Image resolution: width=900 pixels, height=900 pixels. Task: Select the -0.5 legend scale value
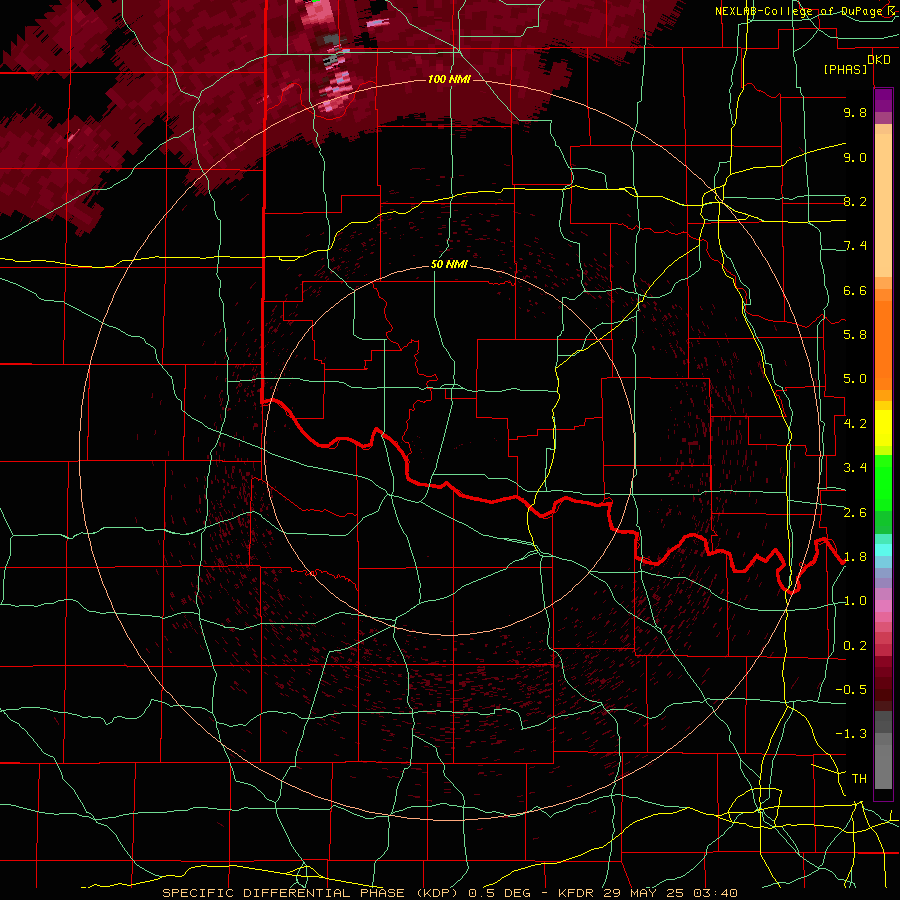pos(851,690)
